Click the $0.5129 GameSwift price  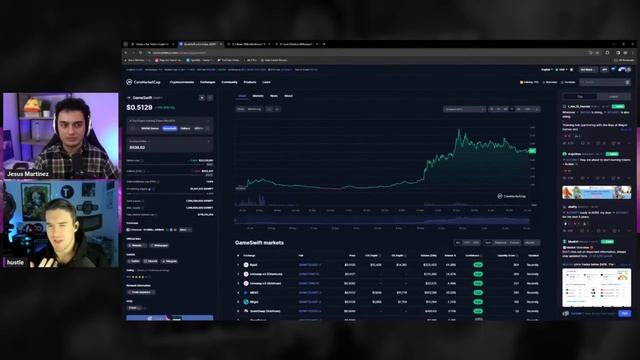(139, 107)
